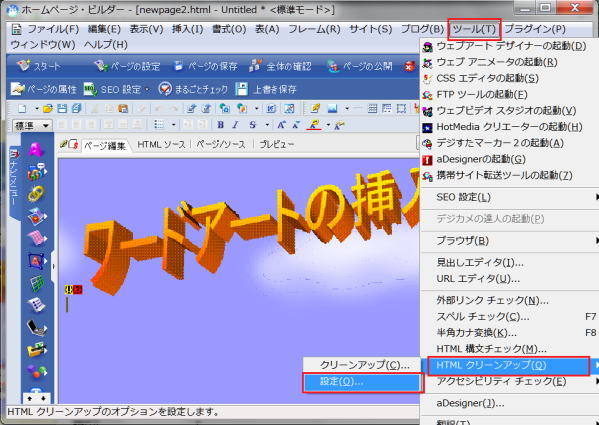
Task: Click the save-all stacked-disks icon
Action: coord(77,109)
